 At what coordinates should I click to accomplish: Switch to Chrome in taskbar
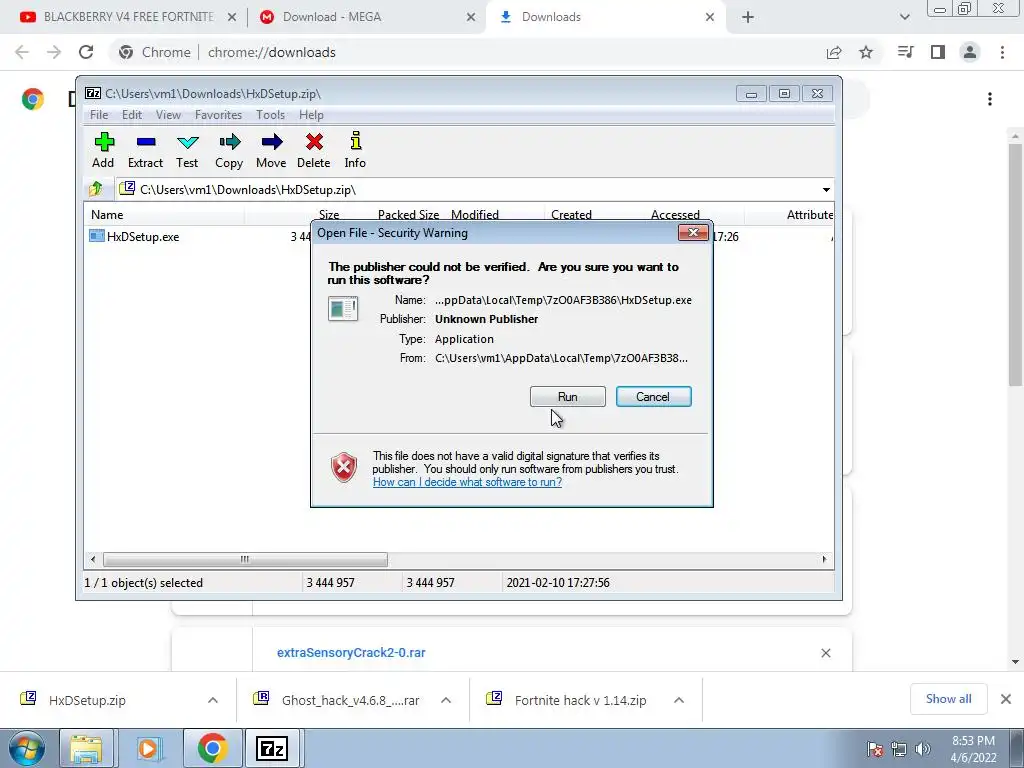tap(212, 748)
